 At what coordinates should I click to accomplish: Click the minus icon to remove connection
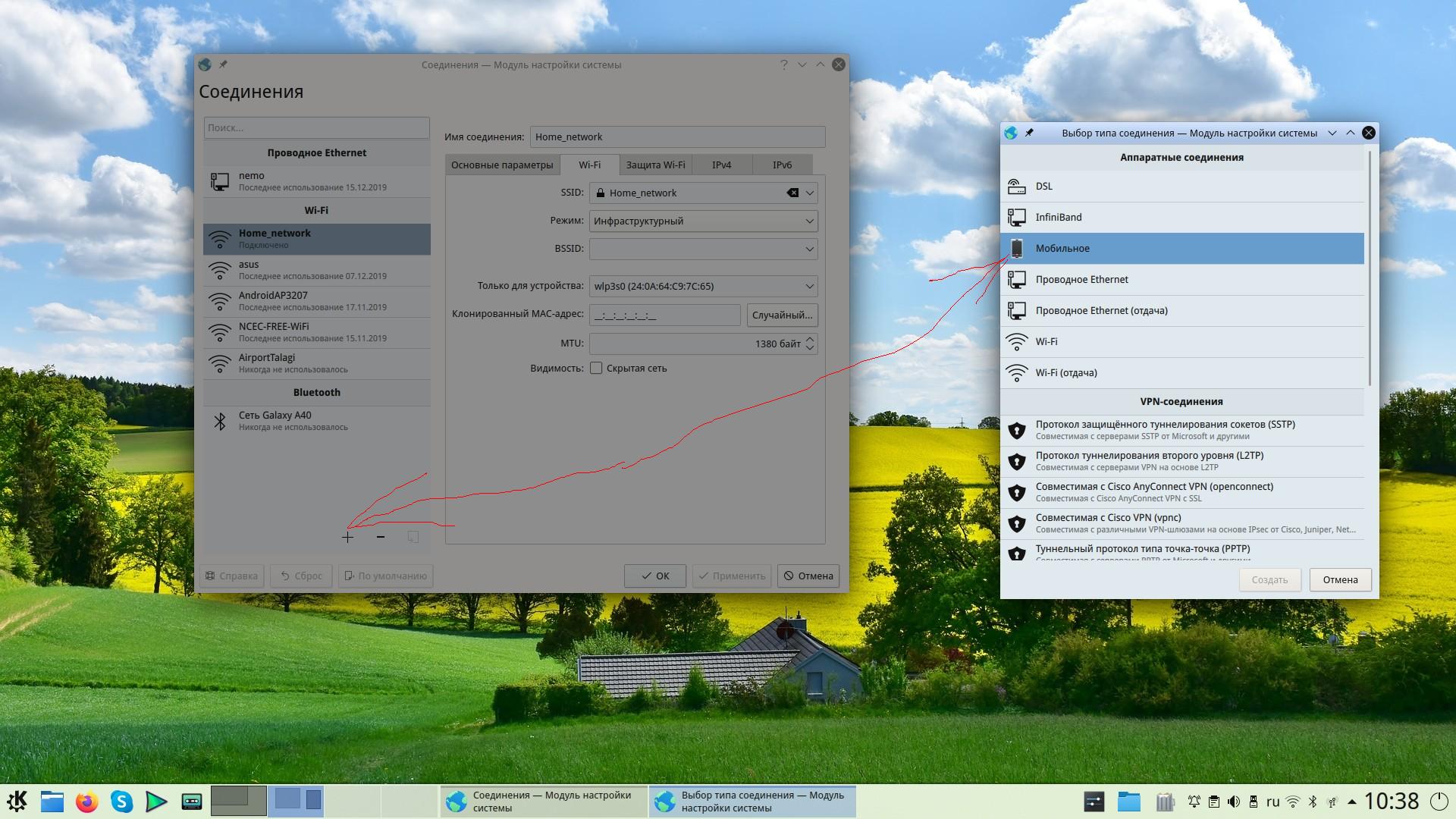(381, 537)
